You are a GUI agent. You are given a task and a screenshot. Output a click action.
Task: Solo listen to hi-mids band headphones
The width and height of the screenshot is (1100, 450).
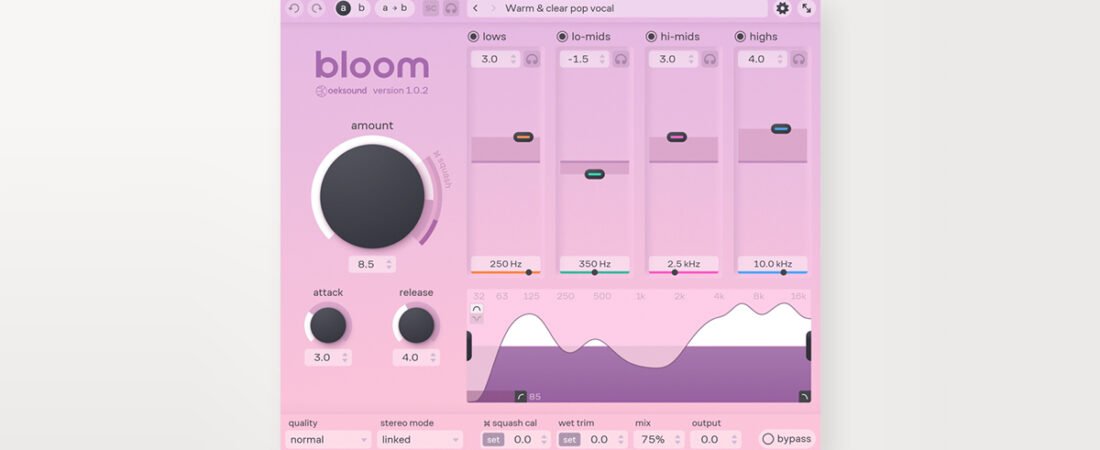tap(710, 59)
